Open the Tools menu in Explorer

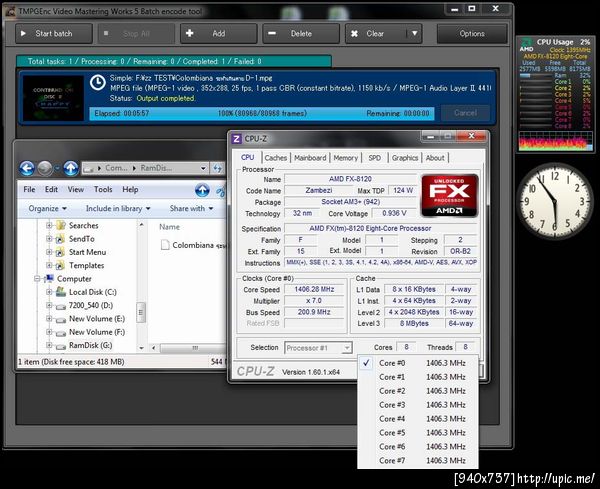pos(103,189)
